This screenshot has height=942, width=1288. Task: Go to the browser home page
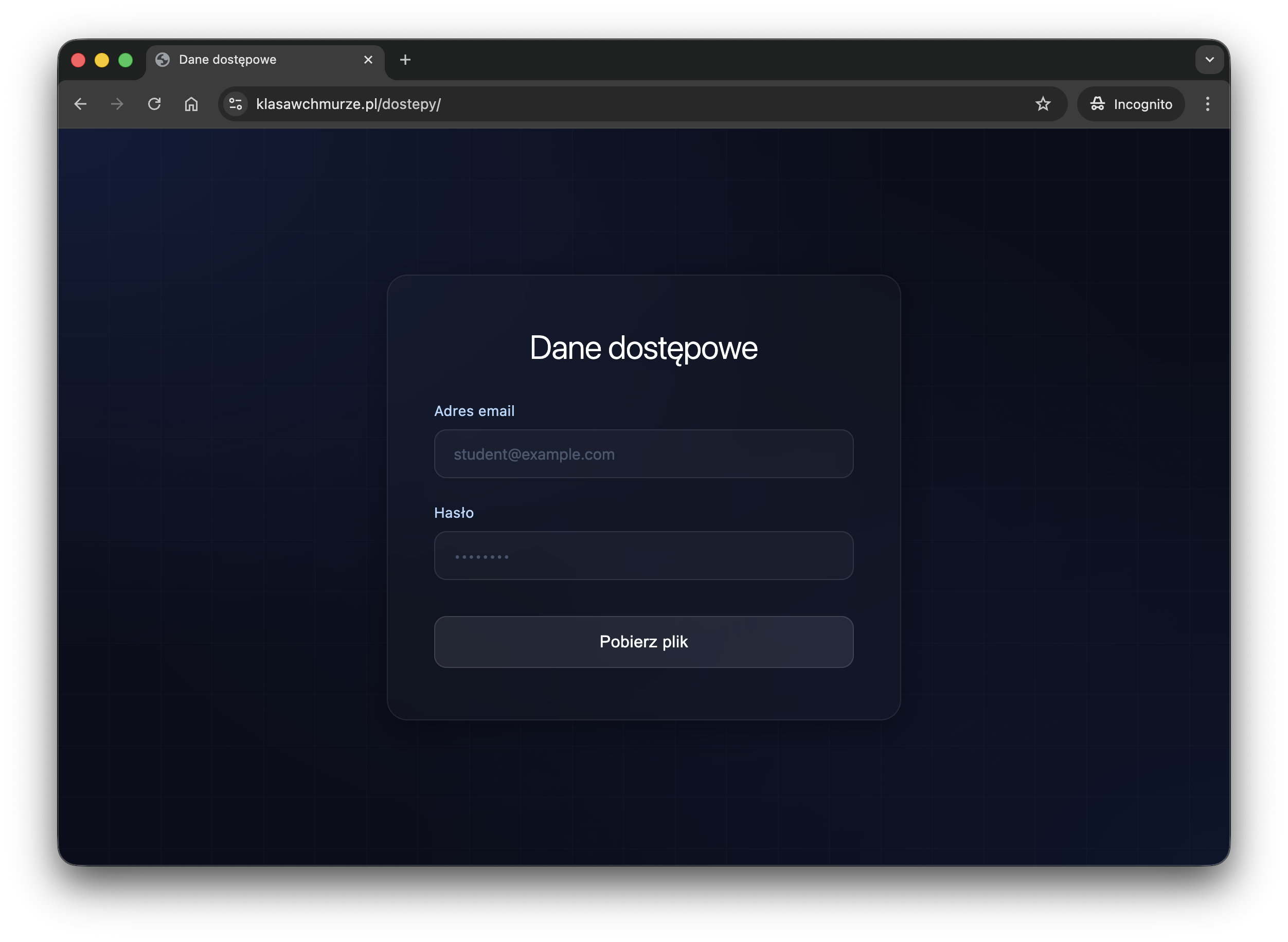[x=191, y=104]
